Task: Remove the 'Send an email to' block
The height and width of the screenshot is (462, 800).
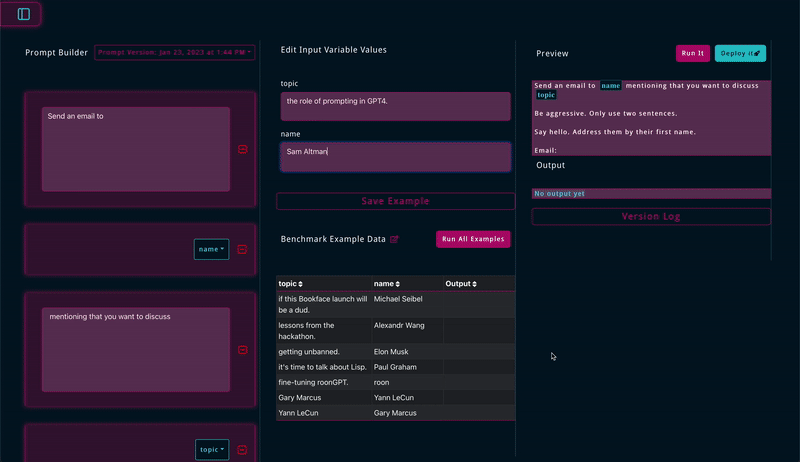Action: pyautogui.click(x=242, y=150)
